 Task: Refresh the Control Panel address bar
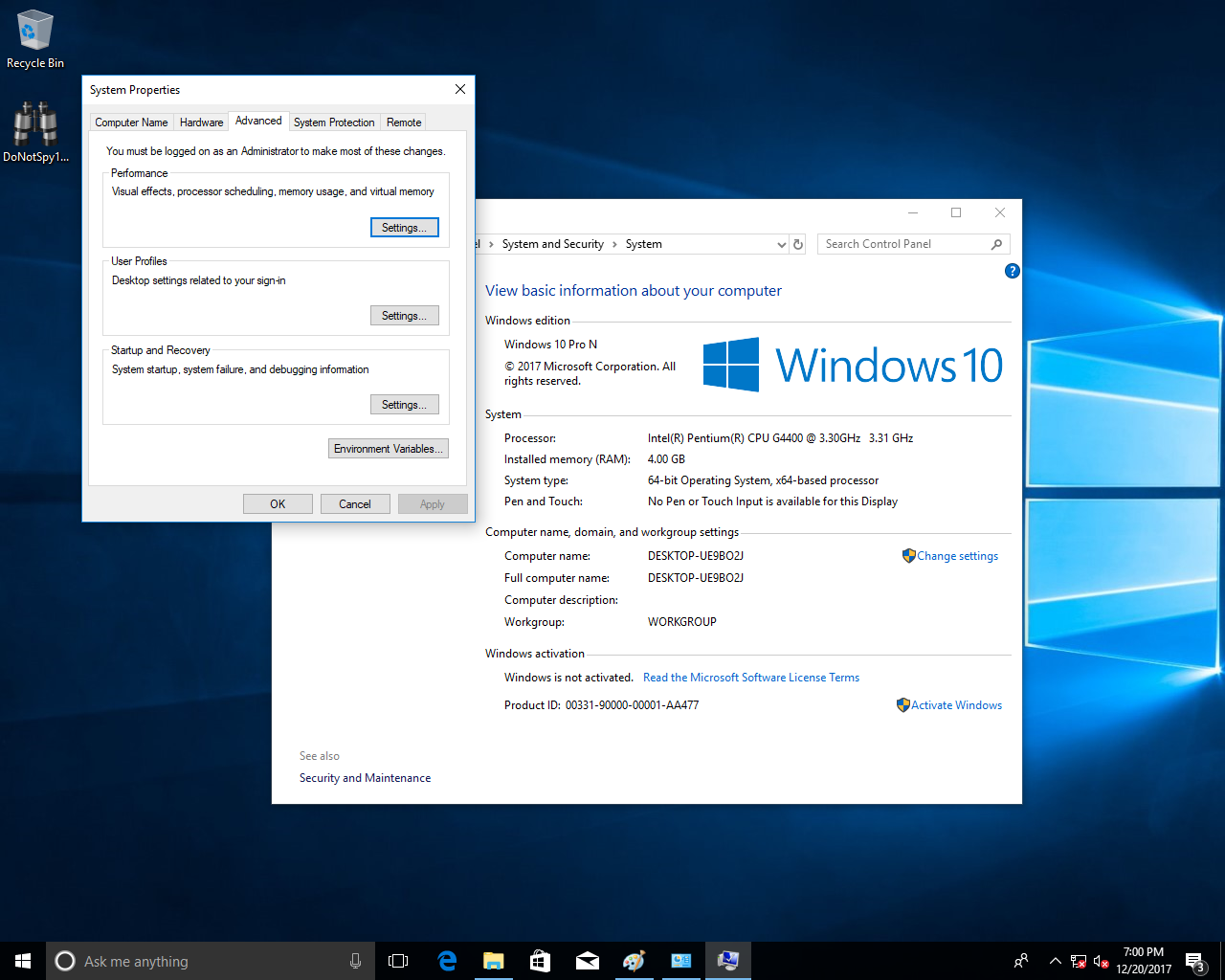(x=798, y=244)
